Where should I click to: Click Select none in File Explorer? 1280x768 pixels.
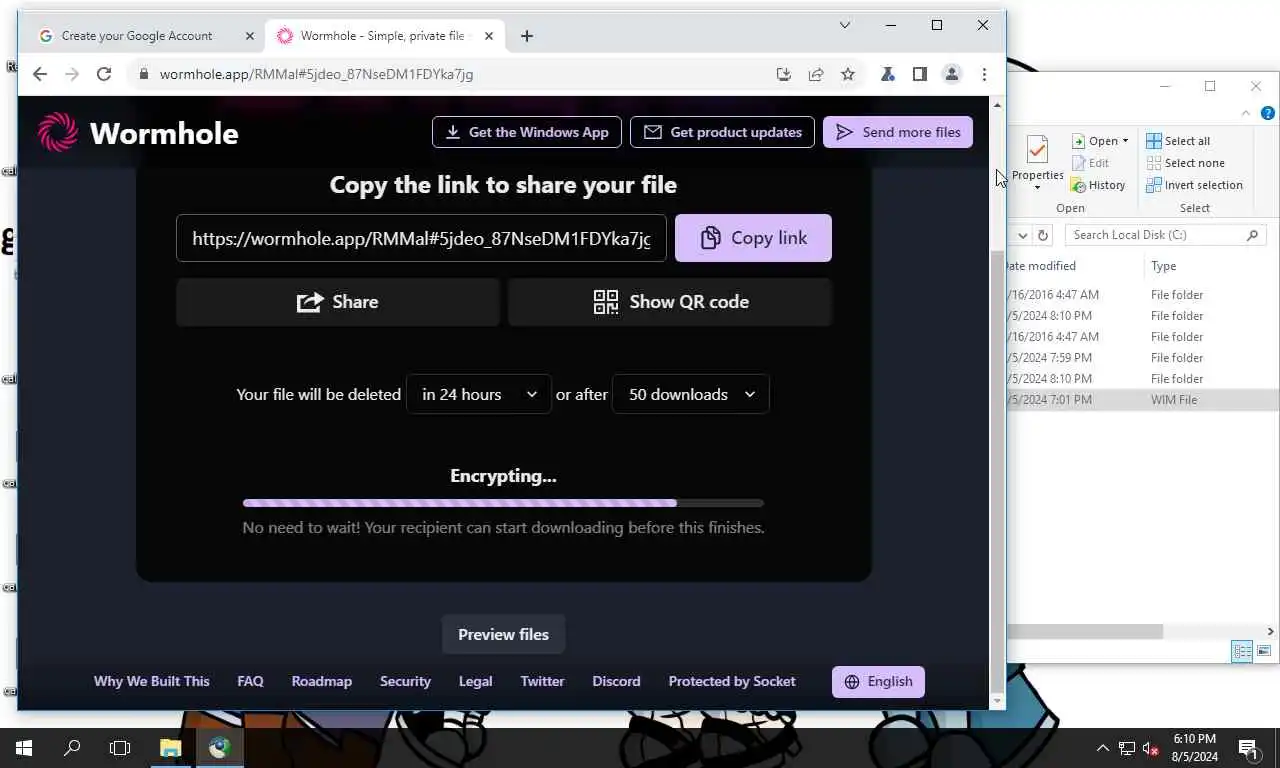(x=1185, y=163)
